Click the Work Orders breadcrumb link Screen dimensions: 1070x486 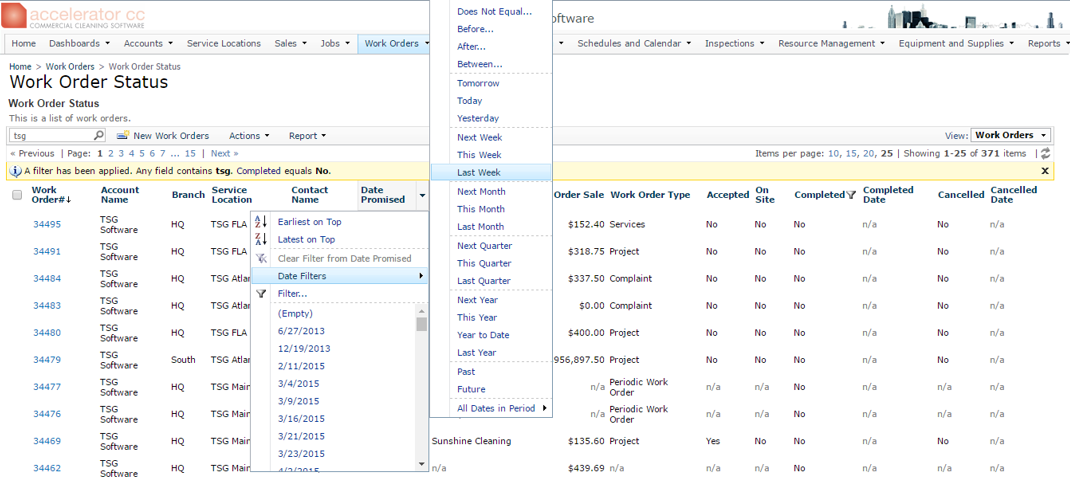pos(70,67)
